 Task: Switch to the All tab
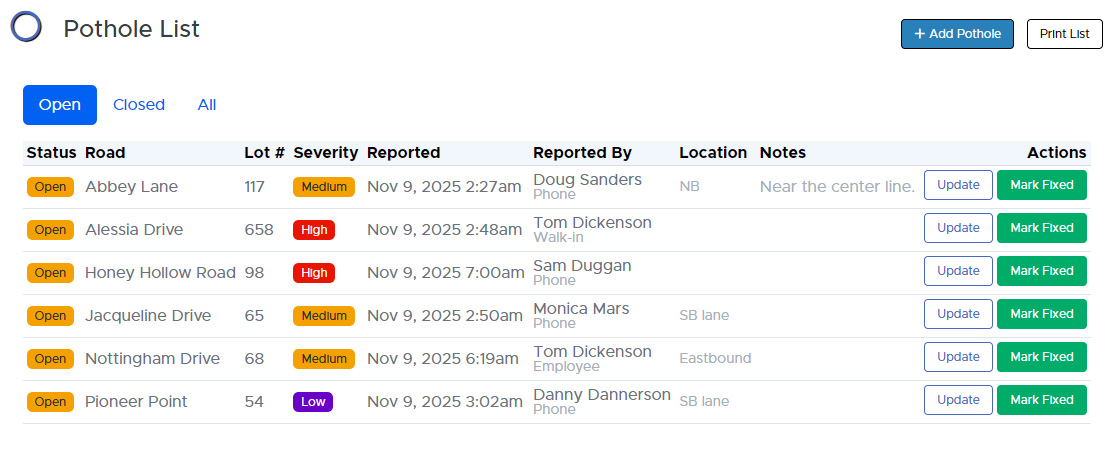coord(207,105)
